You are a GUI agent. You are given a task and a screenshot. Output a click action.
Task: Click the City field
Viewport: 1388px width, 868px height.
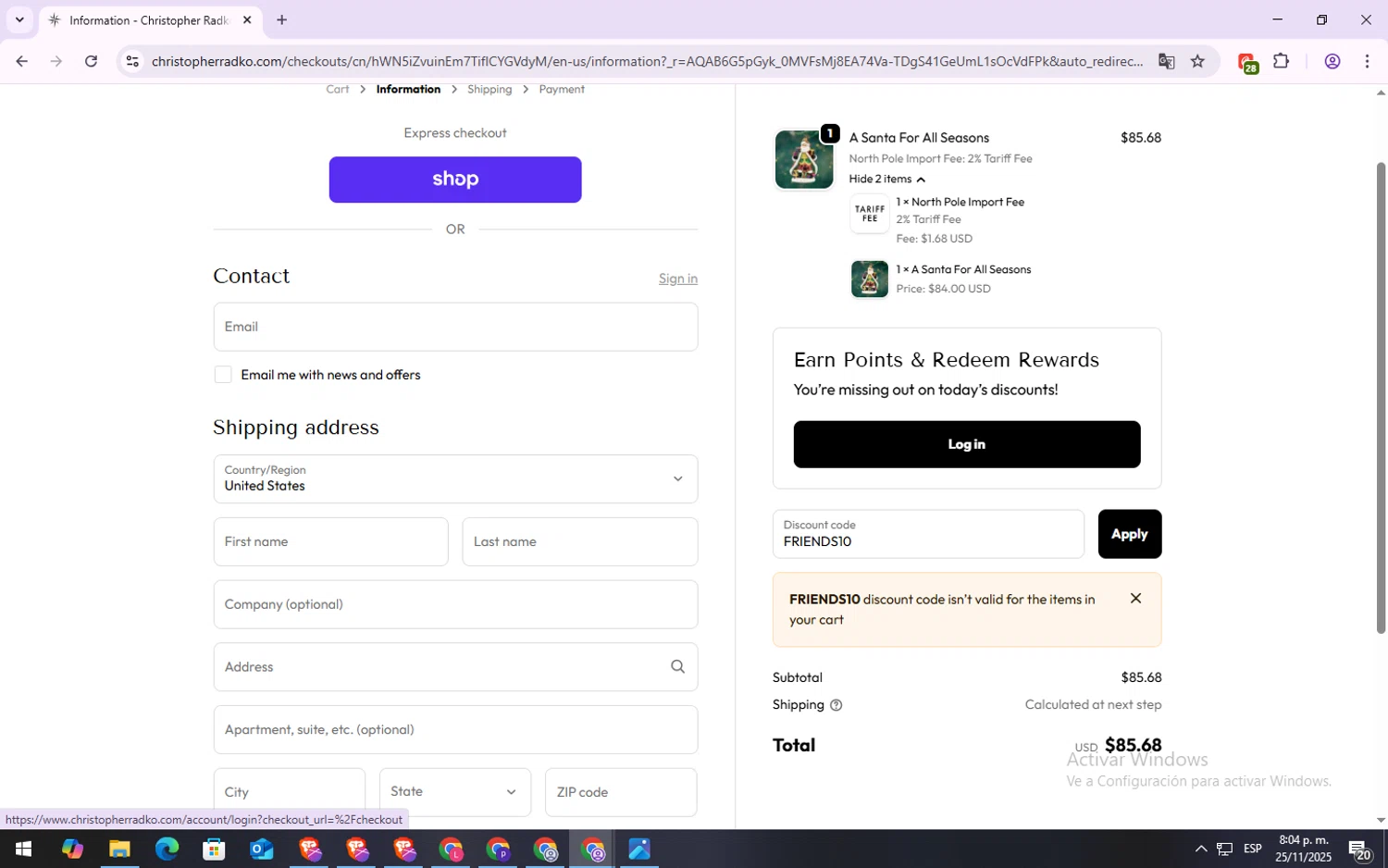(290, 792)
